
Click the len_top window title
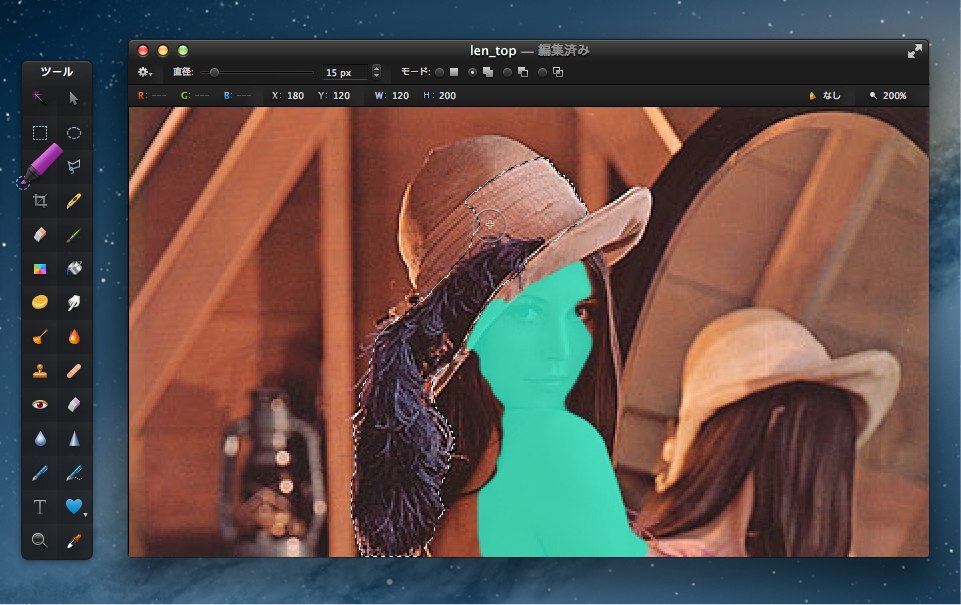click(x=493, y=51)
